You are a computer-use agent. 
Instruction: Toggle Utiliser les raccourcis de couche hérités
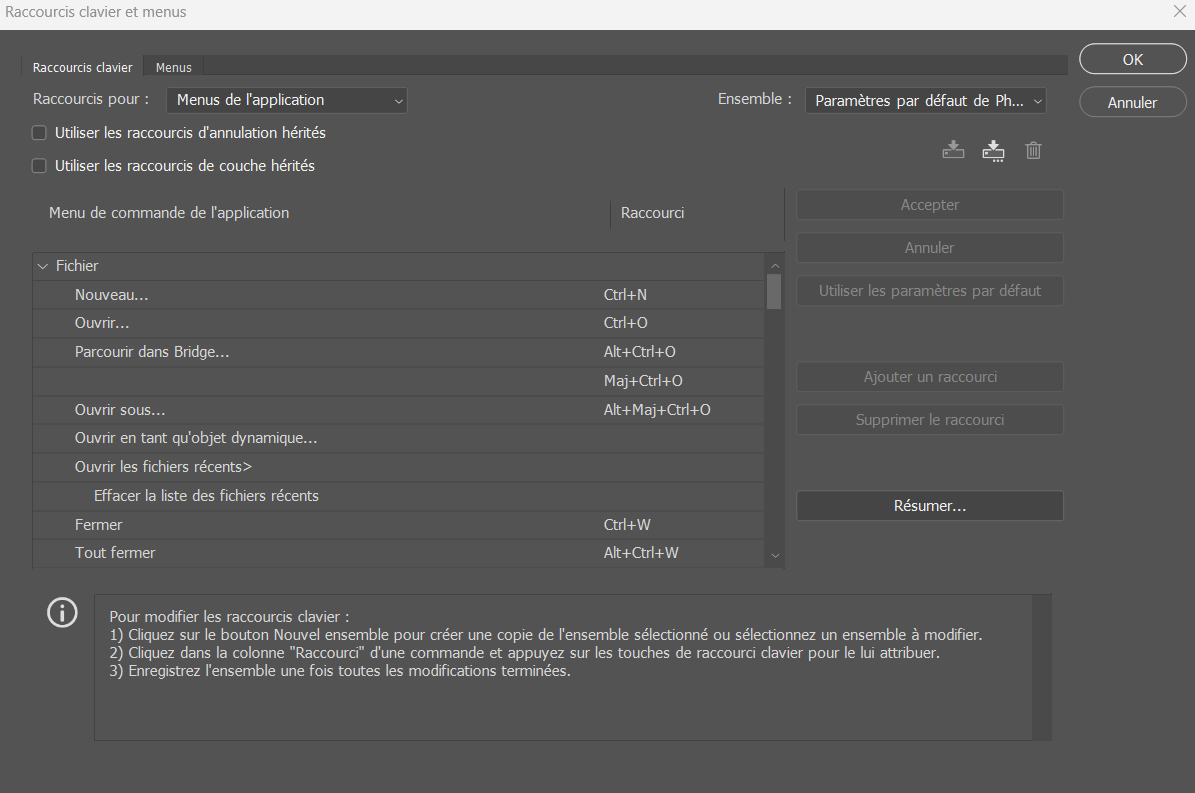(x=40, y=166)
